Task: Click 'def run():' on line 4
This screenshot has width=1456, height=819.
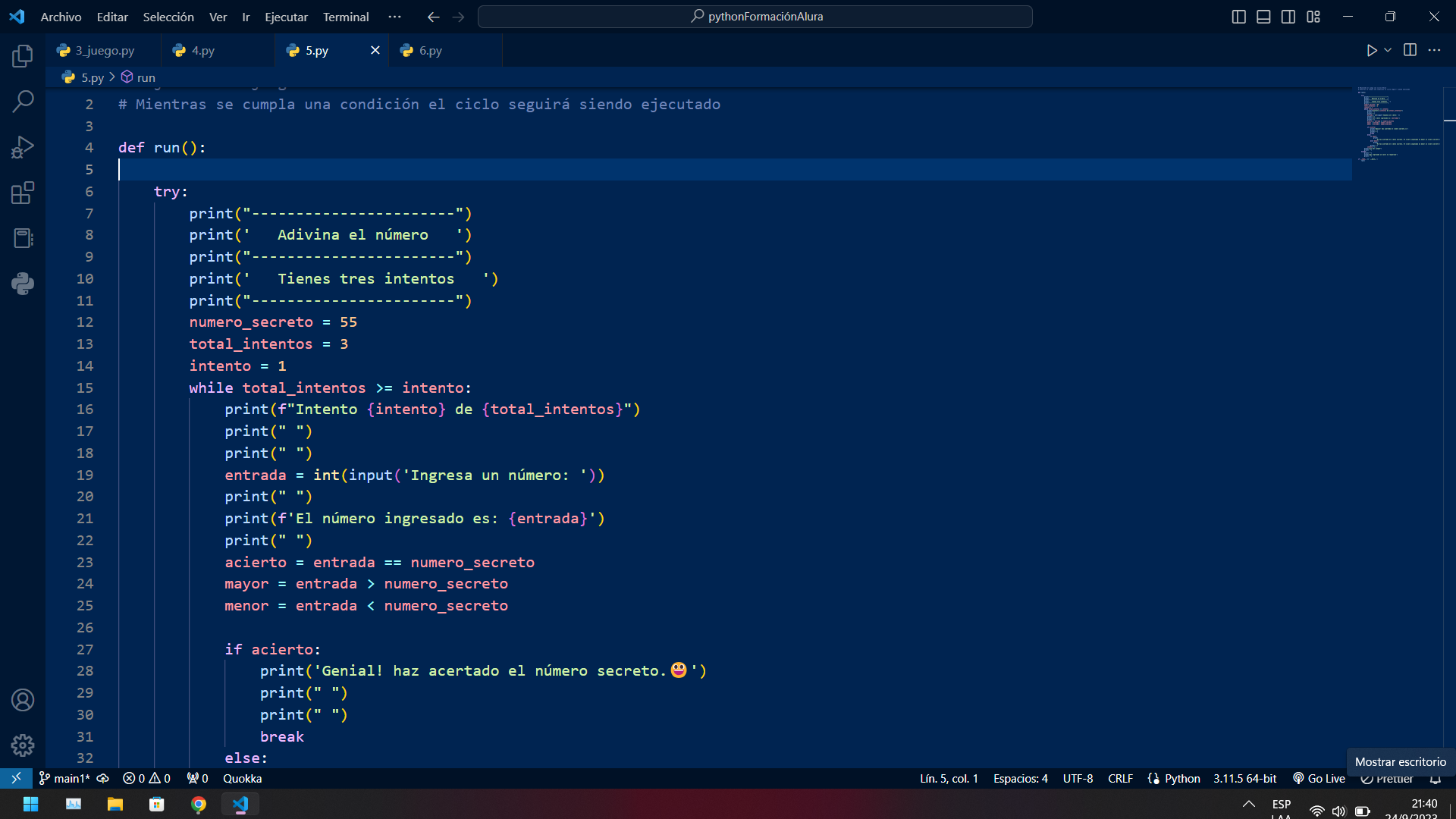Action: tap(162, 147)
